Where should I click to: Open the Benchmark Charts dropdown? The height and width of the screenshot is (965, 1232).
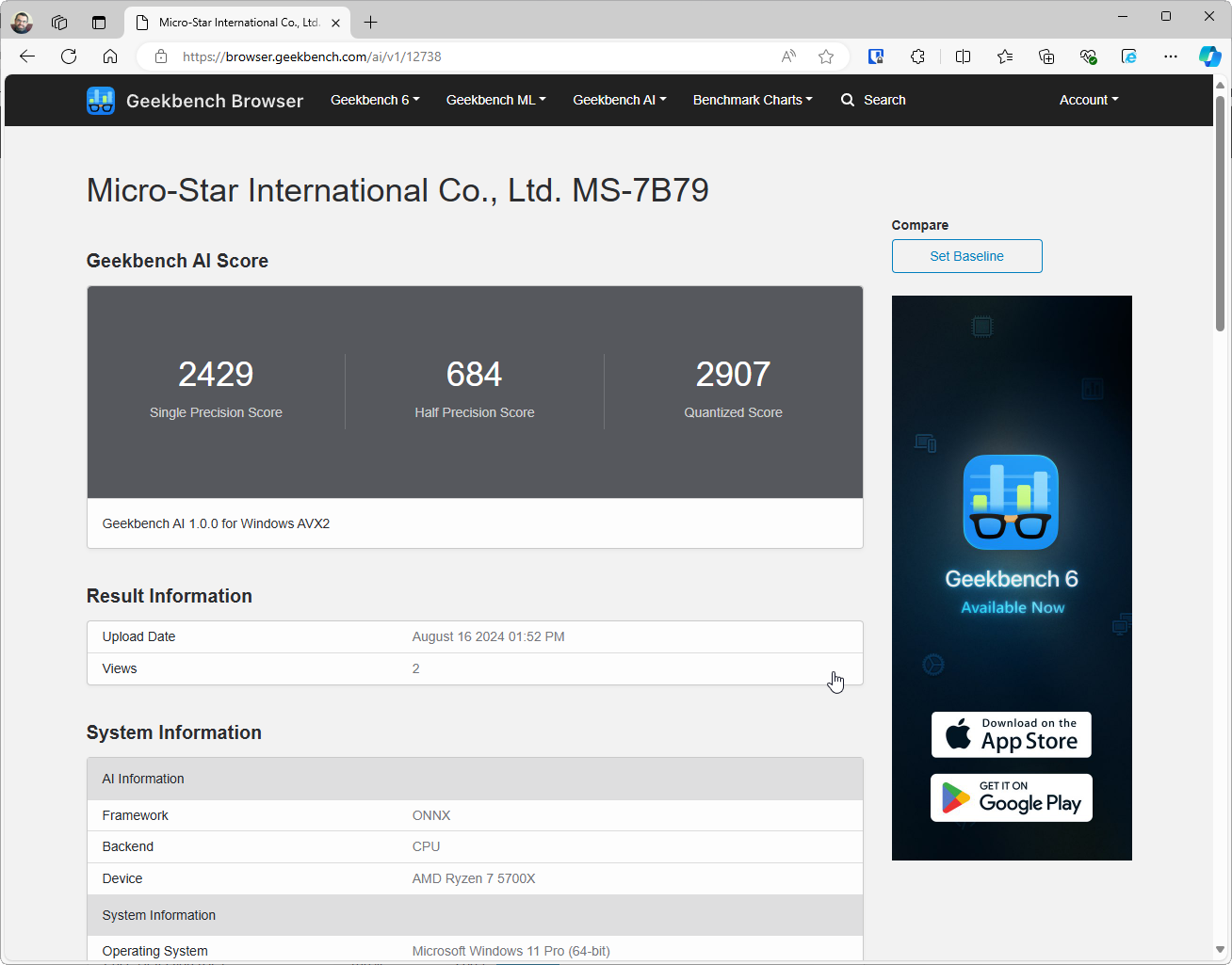tap(753, 100)
